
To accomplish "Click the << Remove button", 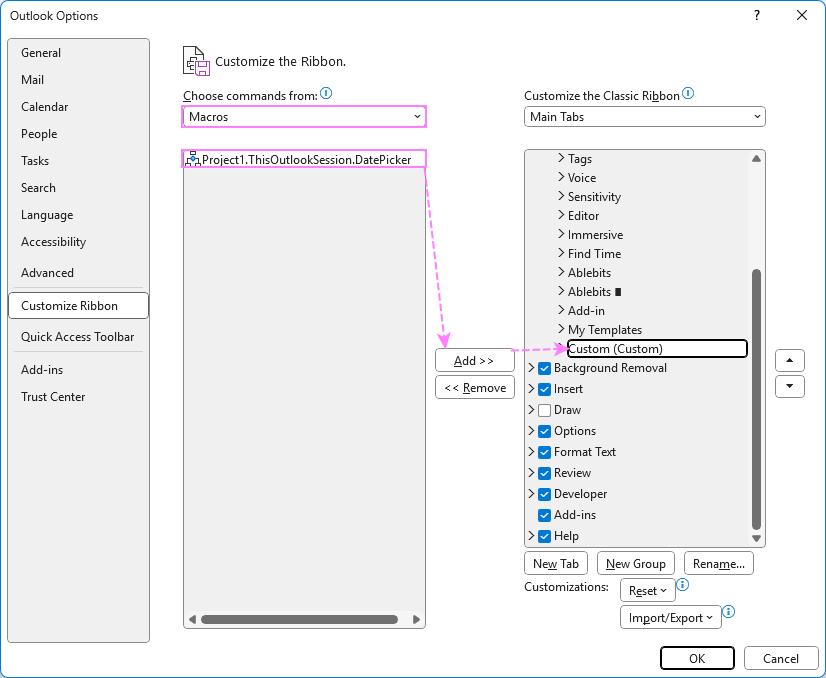I will pos(475,388).
